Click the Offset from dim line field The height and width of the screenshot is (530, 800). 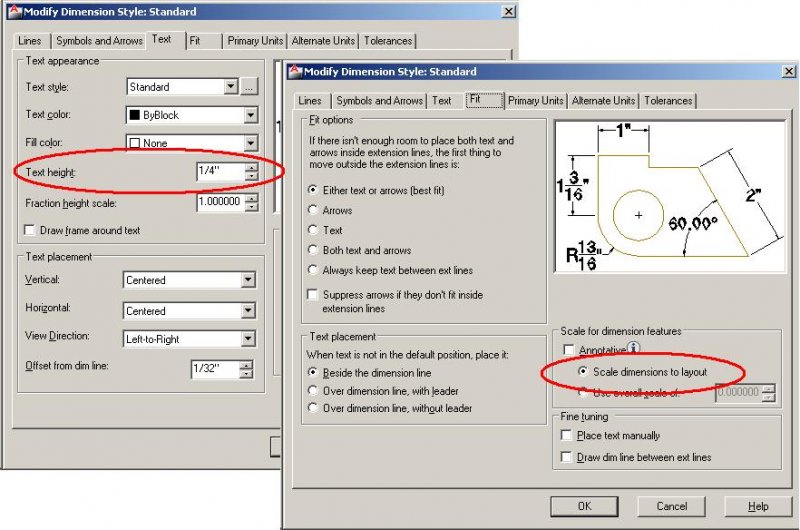[215, 369]
